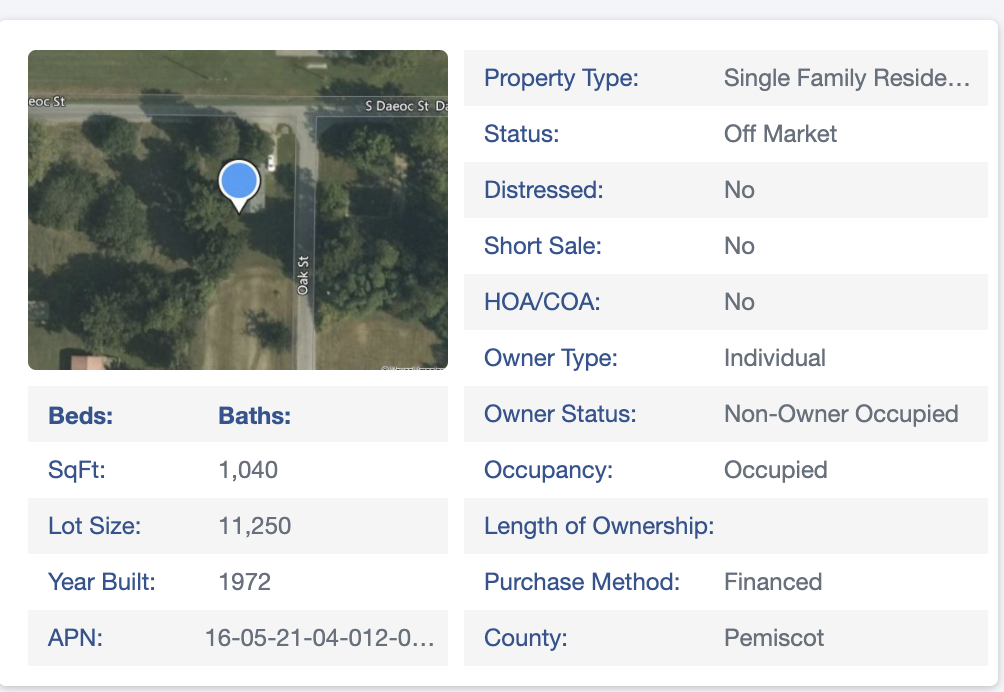Click the Beds label
The height and width of the screenshot is (692, 1004).
81,415
